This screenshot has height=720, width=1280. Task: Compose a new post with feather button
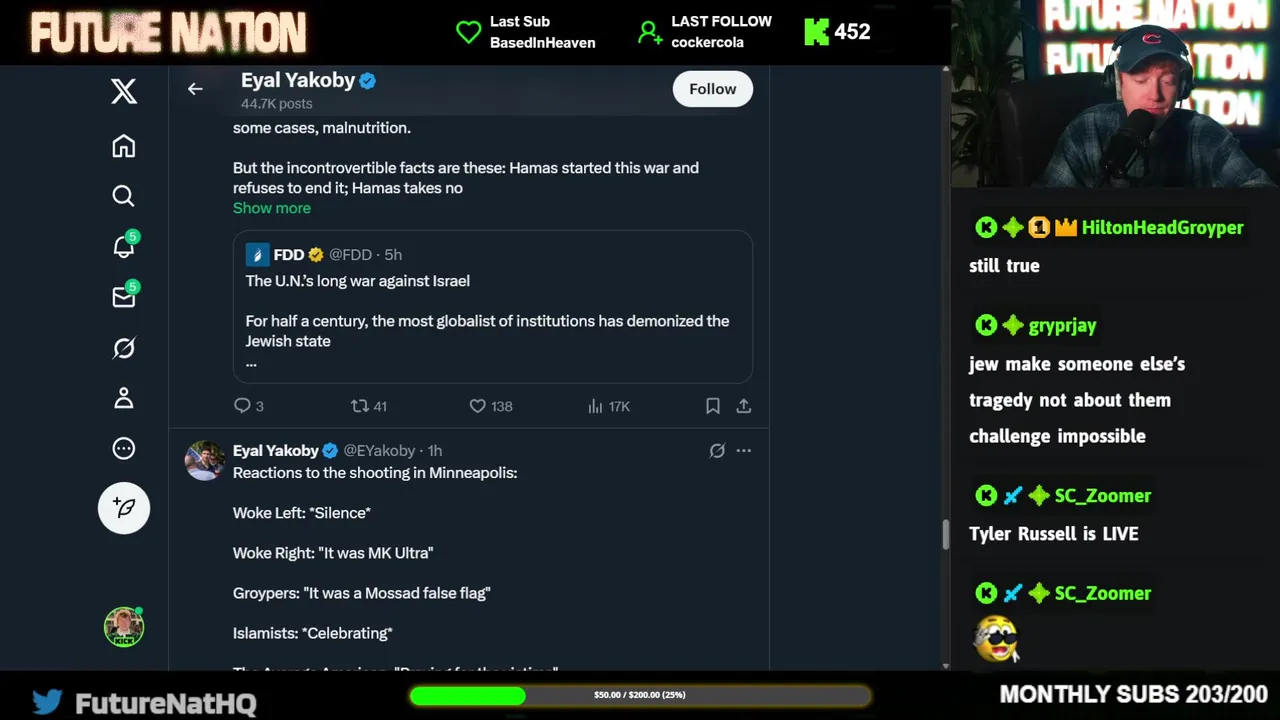pyautogui.click(x=124, y=508)
